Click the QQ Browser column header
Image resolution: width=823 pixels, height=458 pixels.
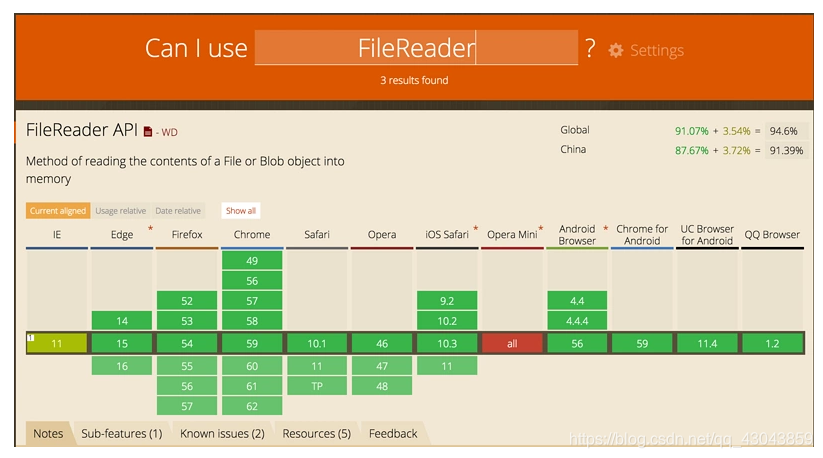pyautogui.click(x=772, y=235)
